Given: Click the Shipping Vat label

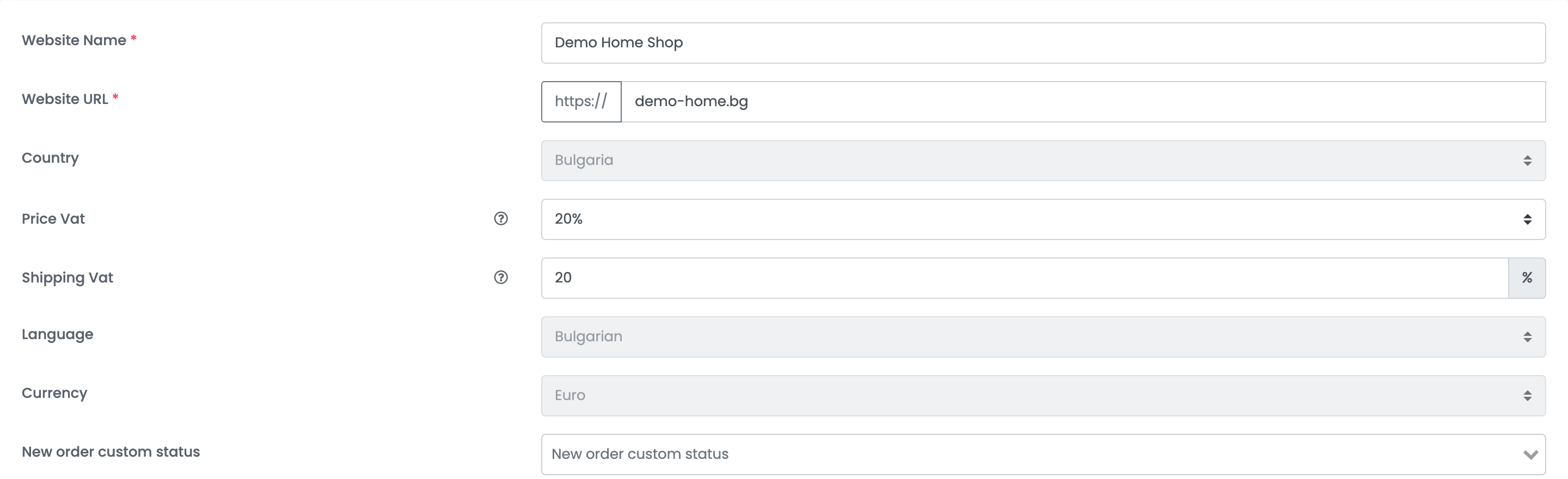Looking at the screenshot, I should point(68,278).
